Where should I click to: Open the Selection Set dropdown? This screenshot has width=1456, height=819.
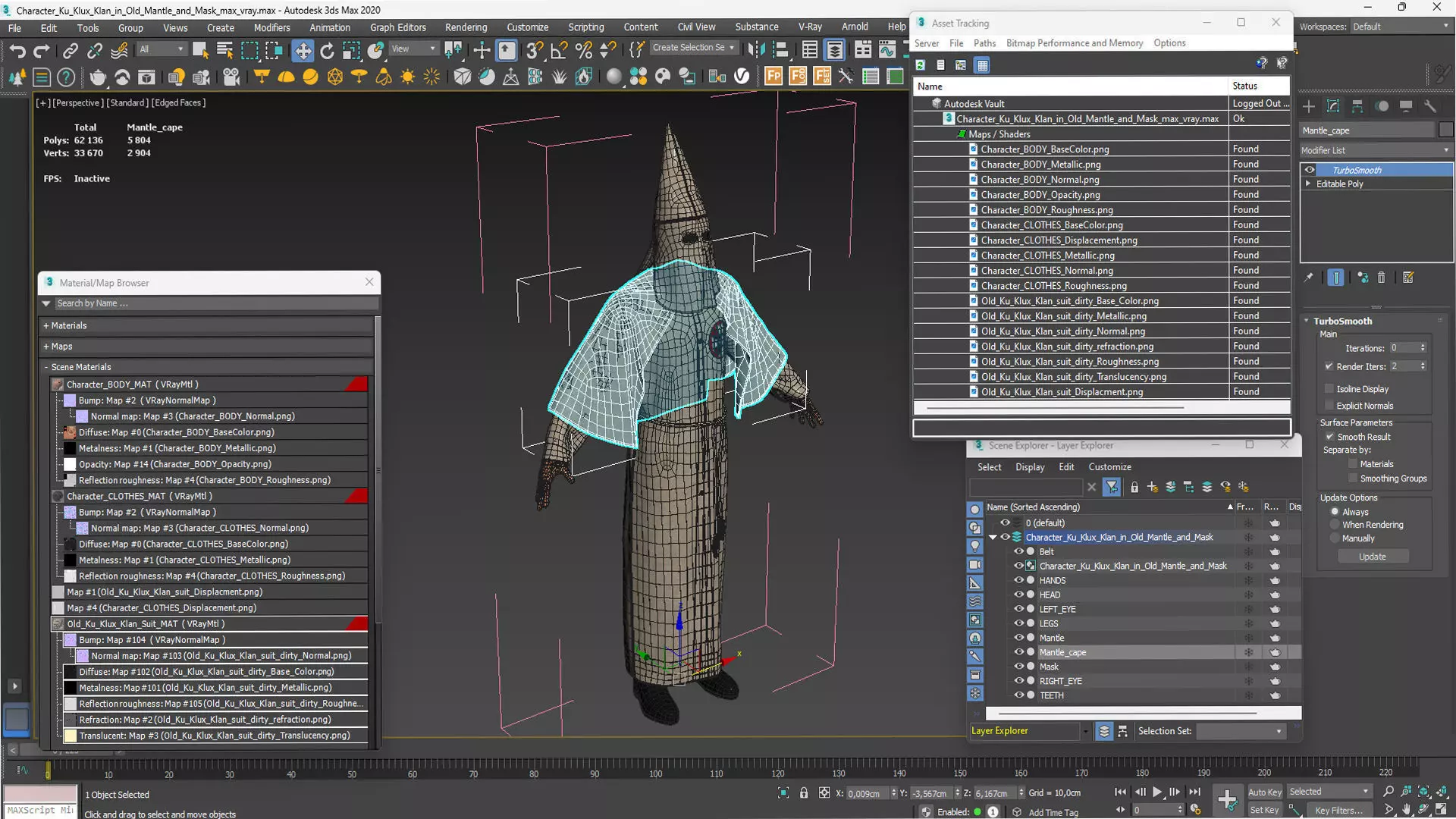1241,731
